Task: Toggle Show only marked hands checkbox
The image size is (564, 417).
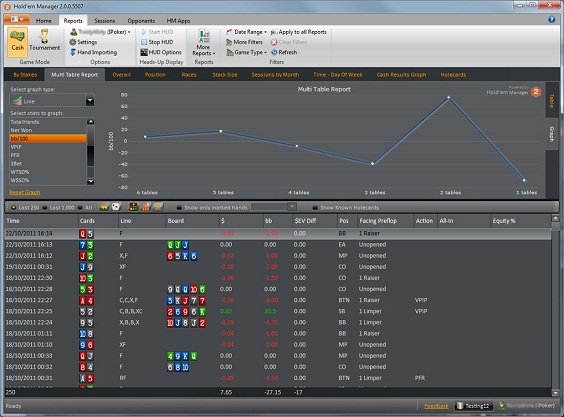Action: 179,208
